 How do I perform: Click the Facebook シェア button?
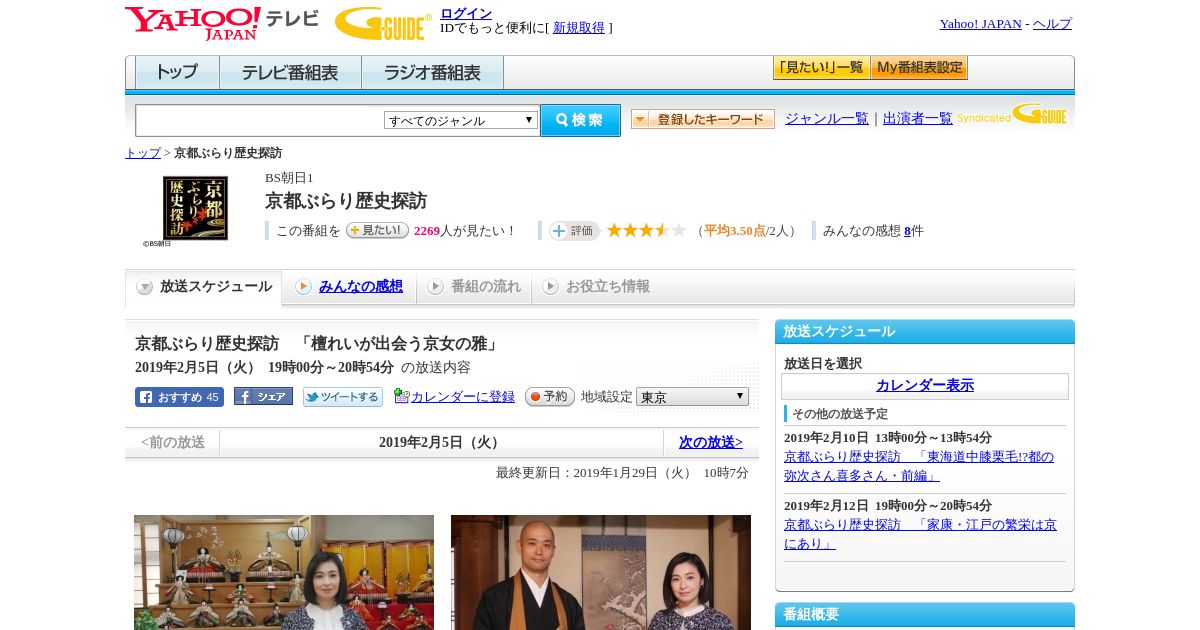pos(263,396)
